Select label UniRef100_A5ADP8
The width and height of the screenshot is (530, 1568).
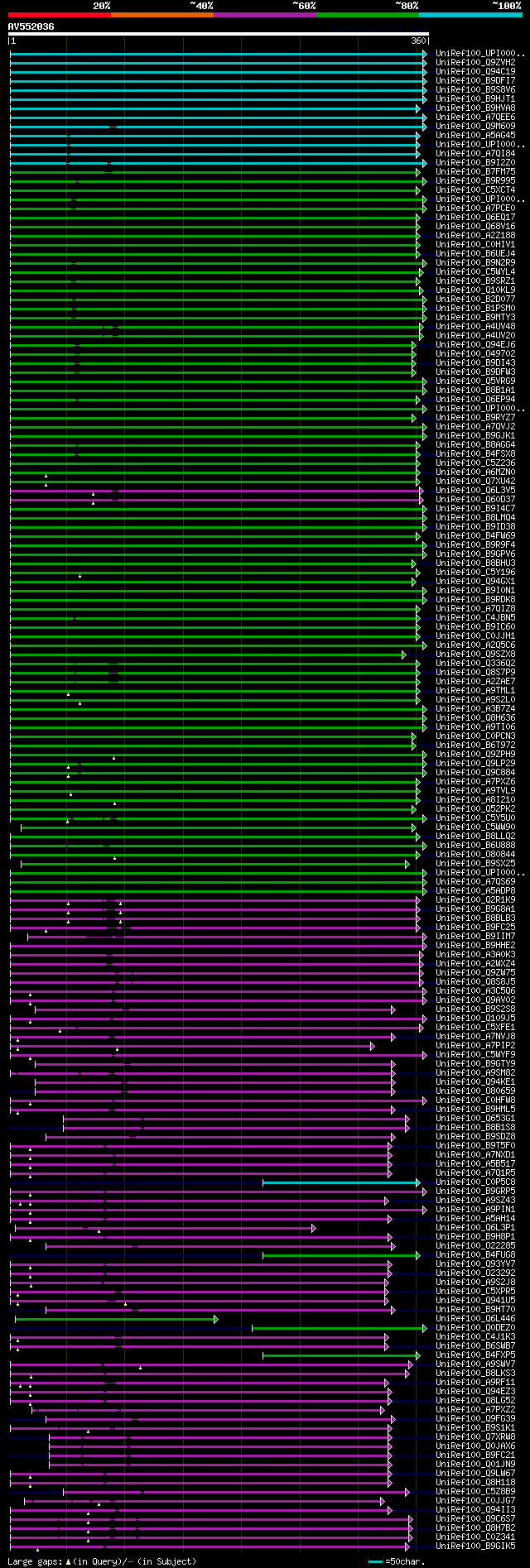point(475,890)
